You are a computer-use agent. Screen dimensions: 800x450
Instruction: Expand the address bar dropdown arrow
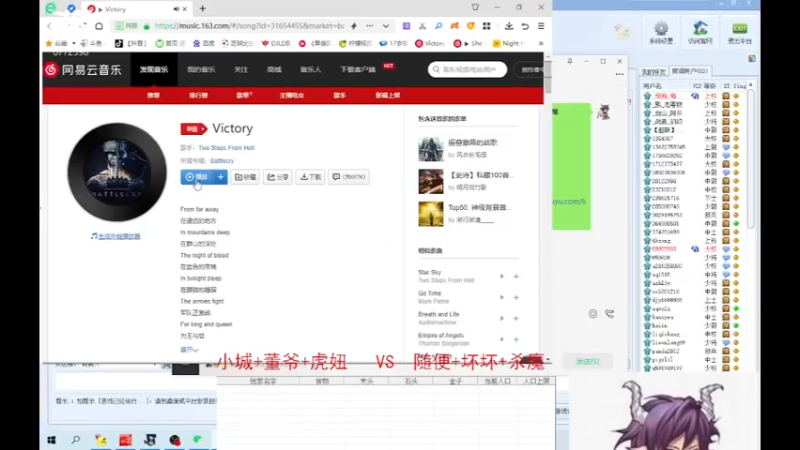pos(386,26)
